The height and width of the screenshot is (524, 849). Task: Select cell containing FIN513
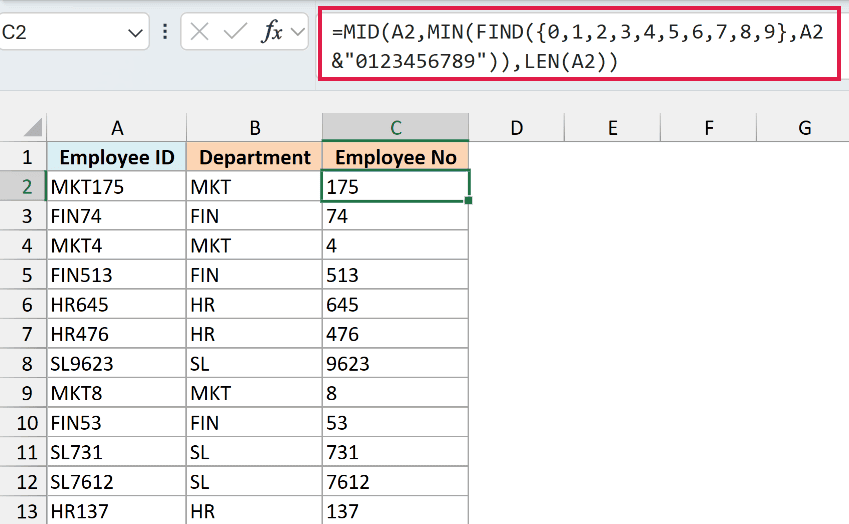(116, 275)
